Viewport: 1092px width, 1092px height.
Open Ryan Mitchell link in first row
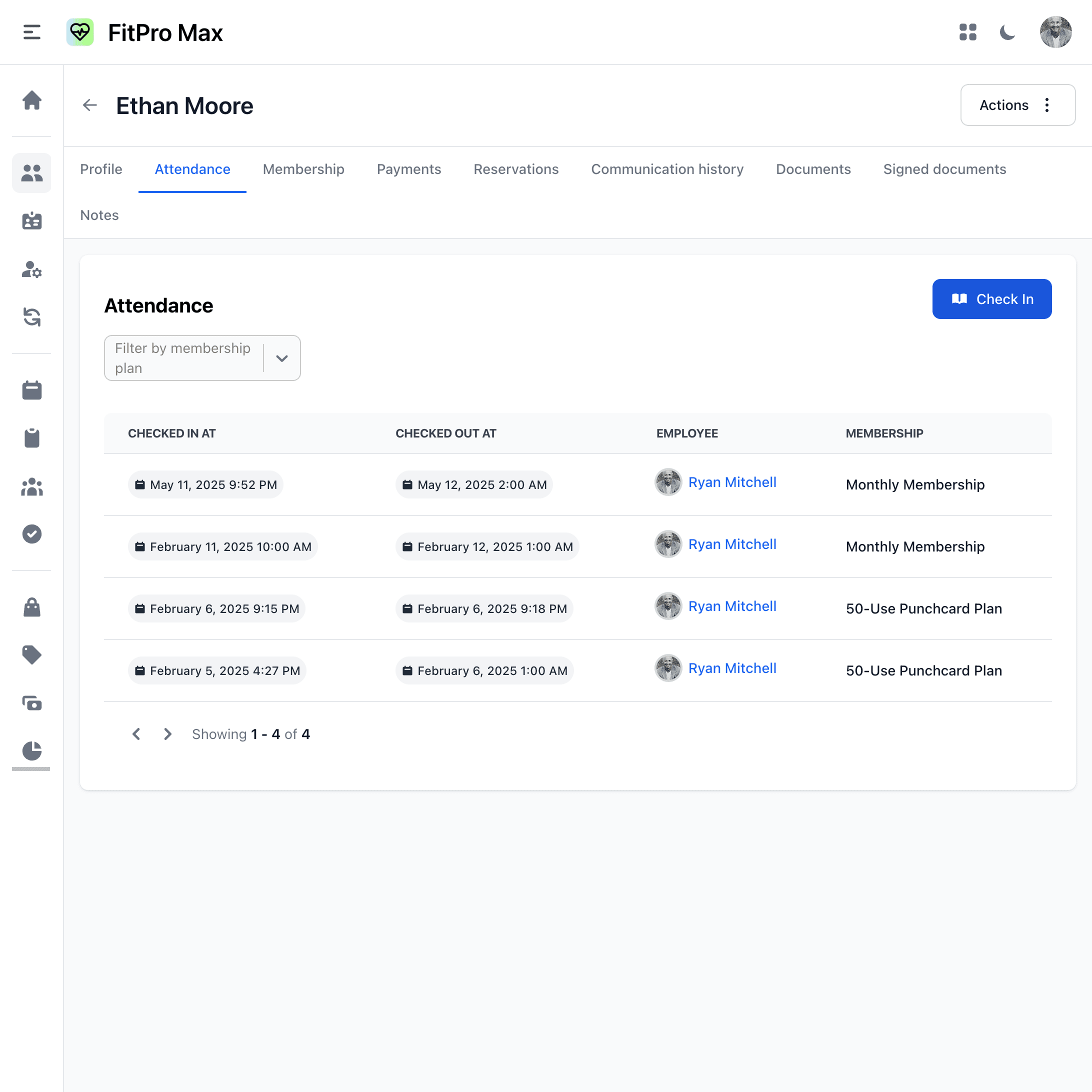[732, 482]
